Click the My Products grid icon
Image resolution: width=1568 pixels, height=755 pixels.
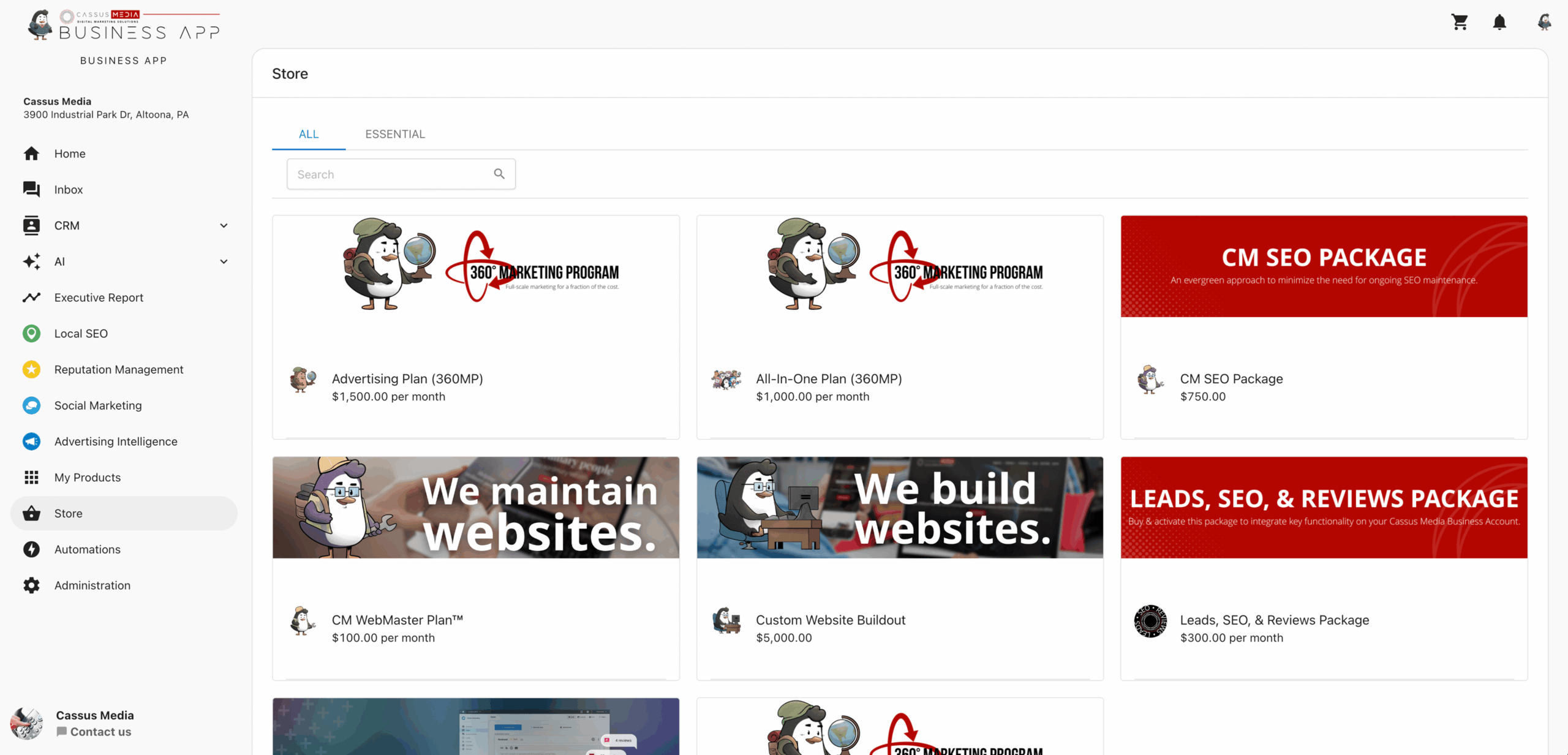point(31,478)
